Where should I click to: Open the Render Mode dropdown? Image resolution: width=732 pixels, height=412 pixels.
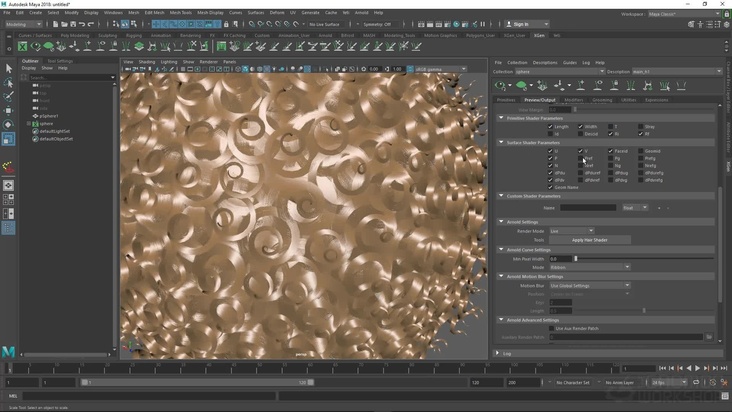pos(571,231)
